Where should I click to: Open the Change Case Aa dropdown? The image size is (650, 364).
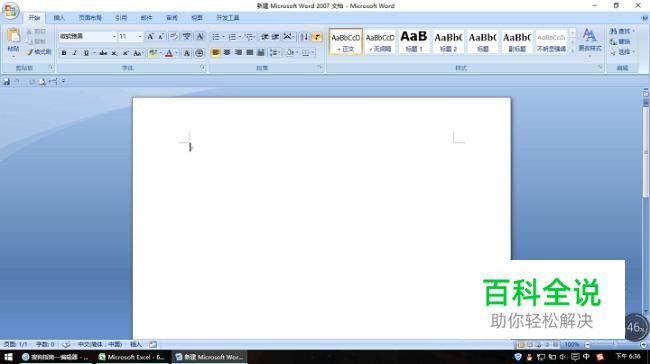point(138,53)
